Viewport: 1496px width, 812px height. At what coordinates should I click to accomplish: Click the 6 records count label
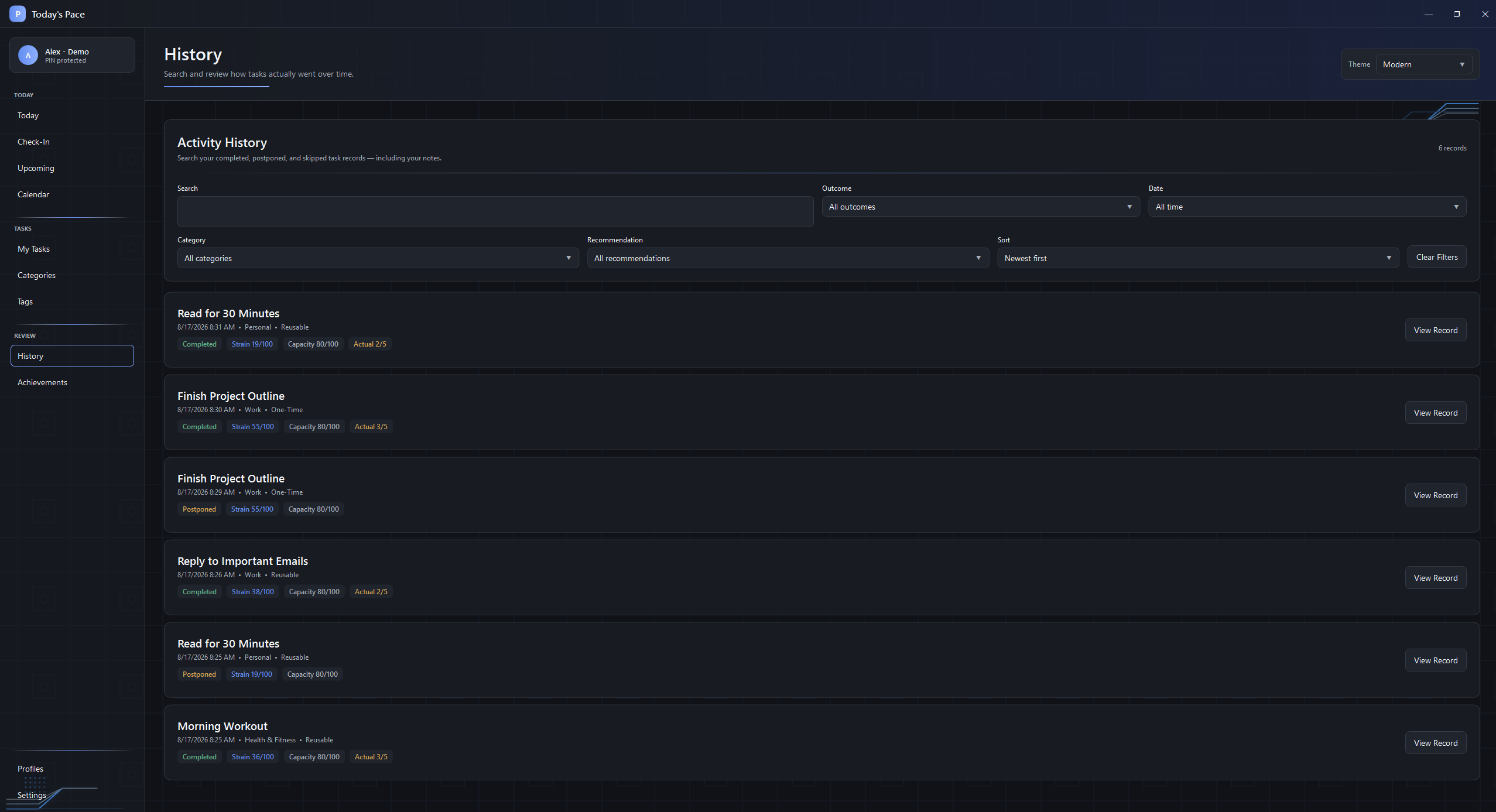[1452, 149]
